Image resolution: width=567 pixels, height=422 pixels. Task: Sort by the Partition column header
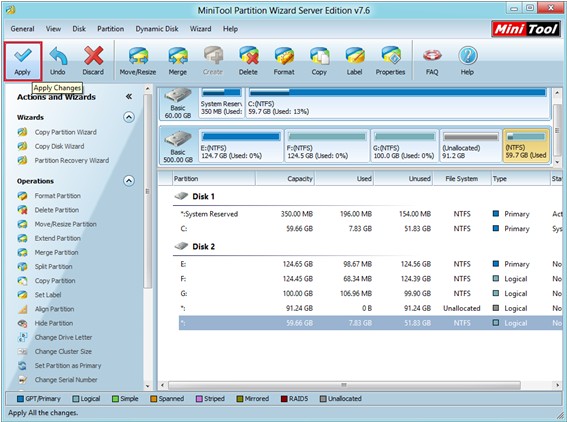tap(213, 178)
